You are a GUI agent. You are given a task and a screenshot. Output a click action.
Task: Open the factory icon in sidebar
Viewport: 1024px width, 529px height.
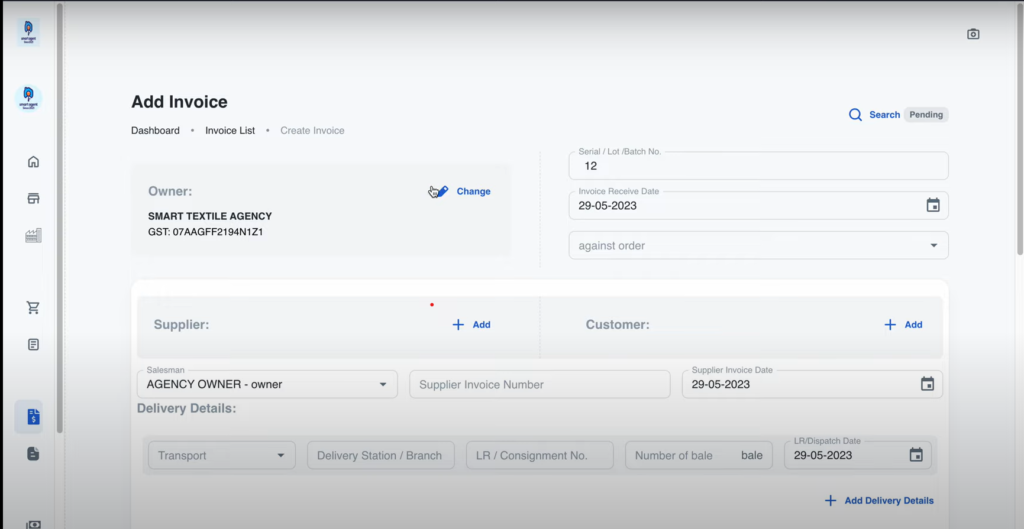click(x=33, y=236)
